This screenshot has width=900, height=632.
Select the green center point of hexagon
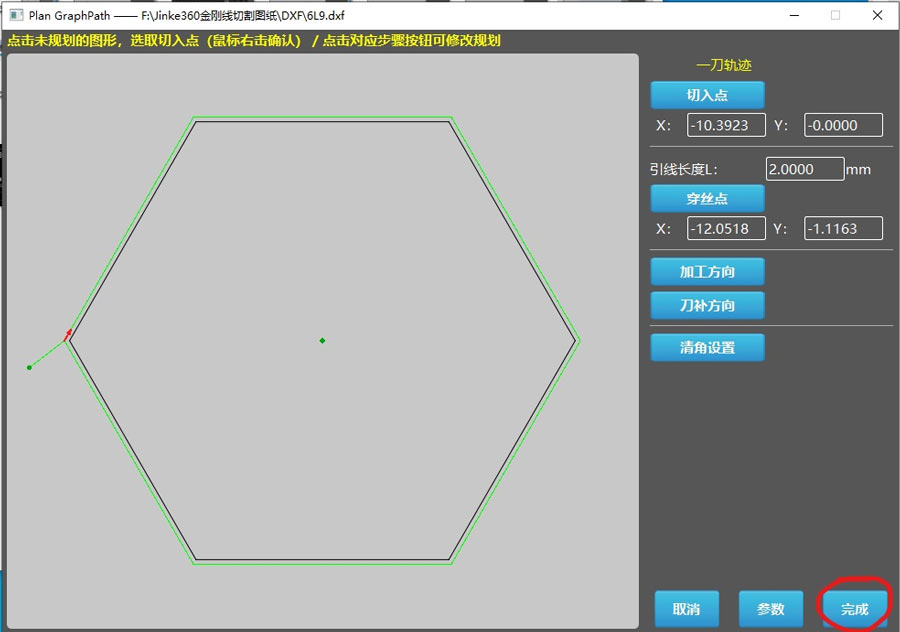[323, 340]
